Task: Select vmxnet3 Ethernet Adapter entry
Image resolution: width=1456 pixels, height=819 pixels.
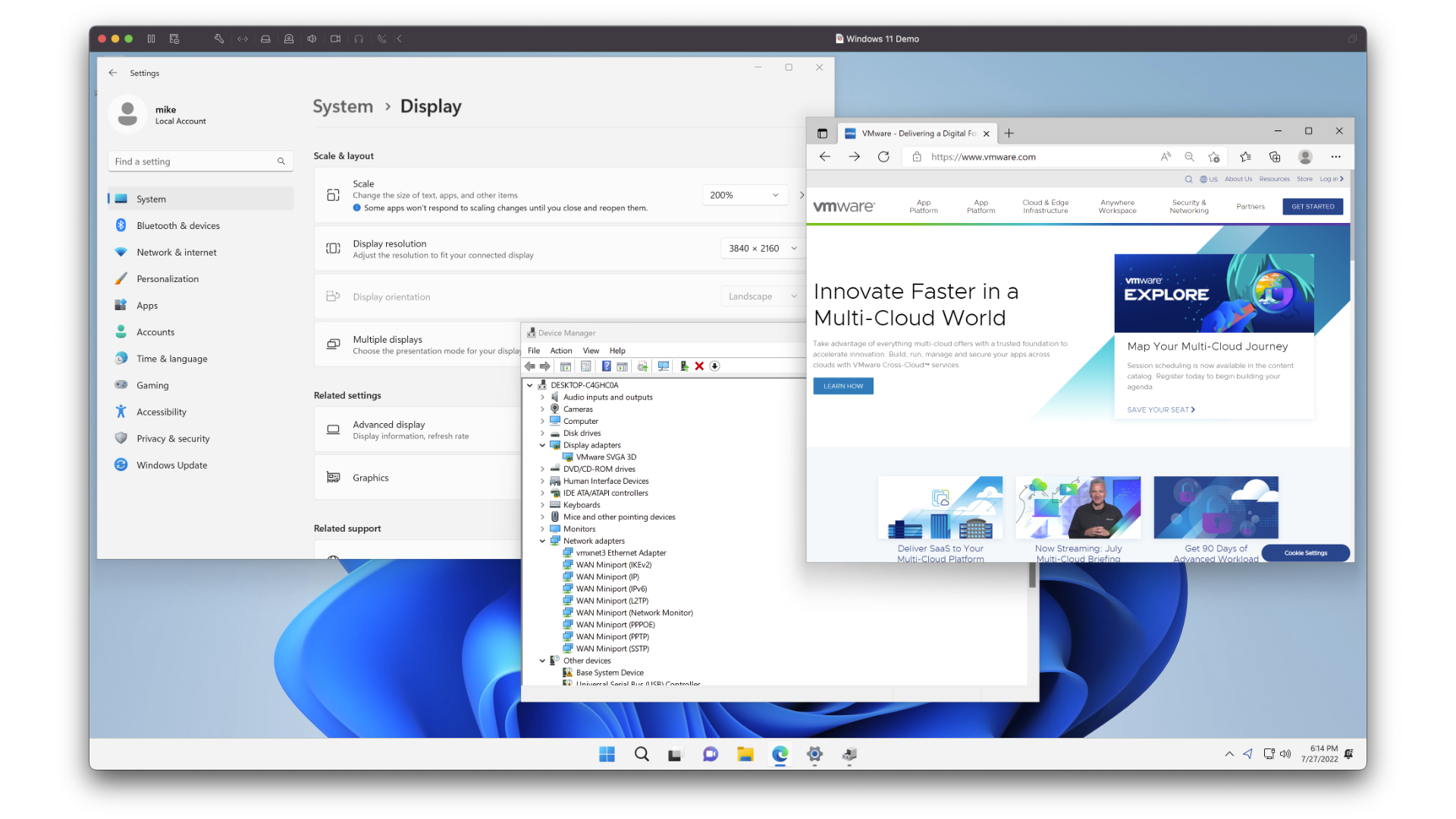Action: pos(620,553)
